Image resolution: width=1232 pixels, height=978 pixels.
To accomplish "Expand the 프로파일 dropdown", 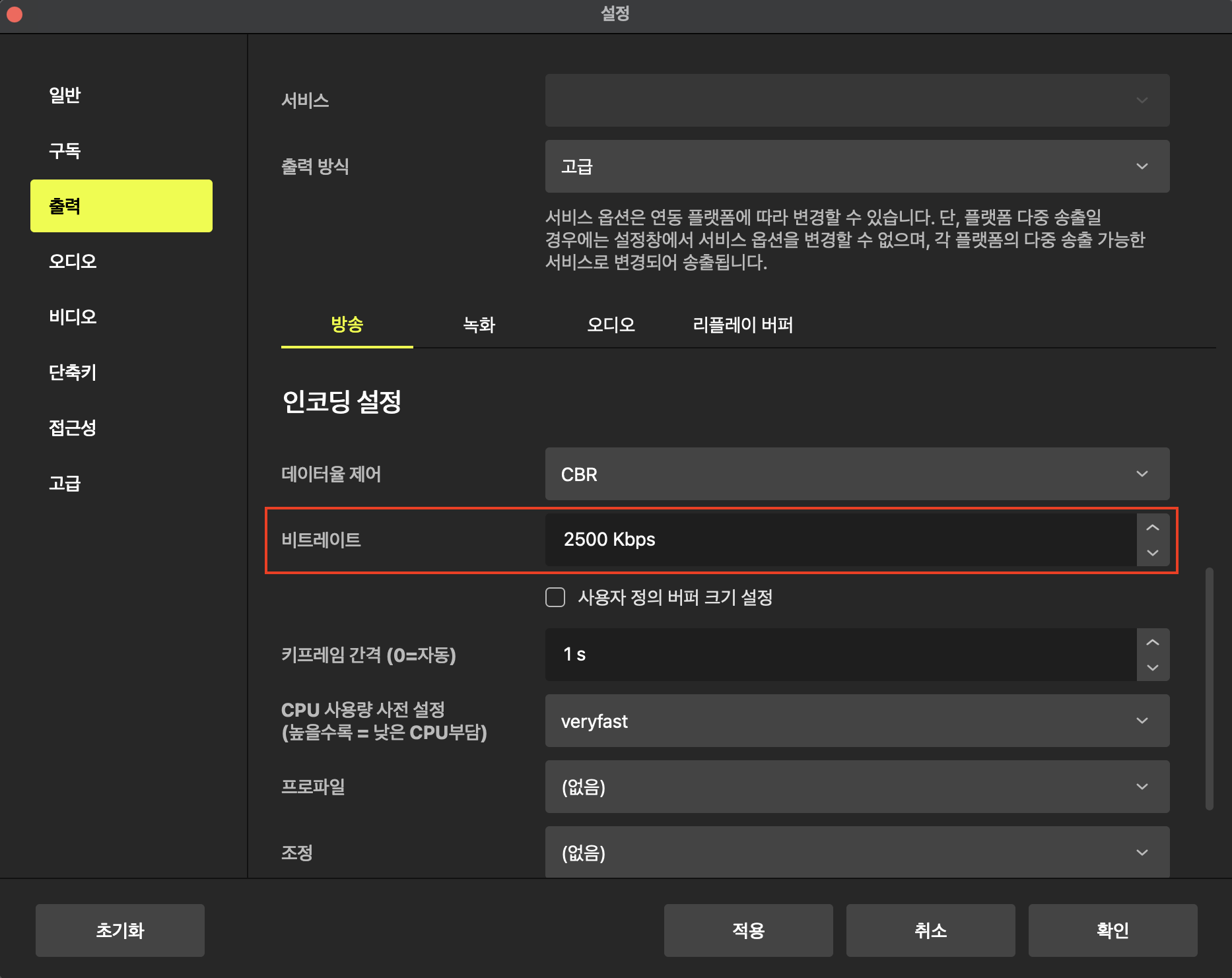I will pos(856,787).
